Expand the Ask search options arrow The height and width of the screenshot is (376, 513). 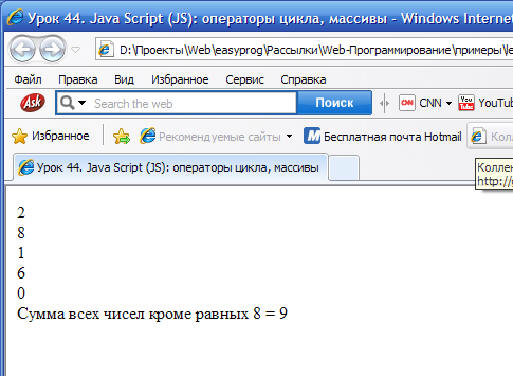(82, 103)
